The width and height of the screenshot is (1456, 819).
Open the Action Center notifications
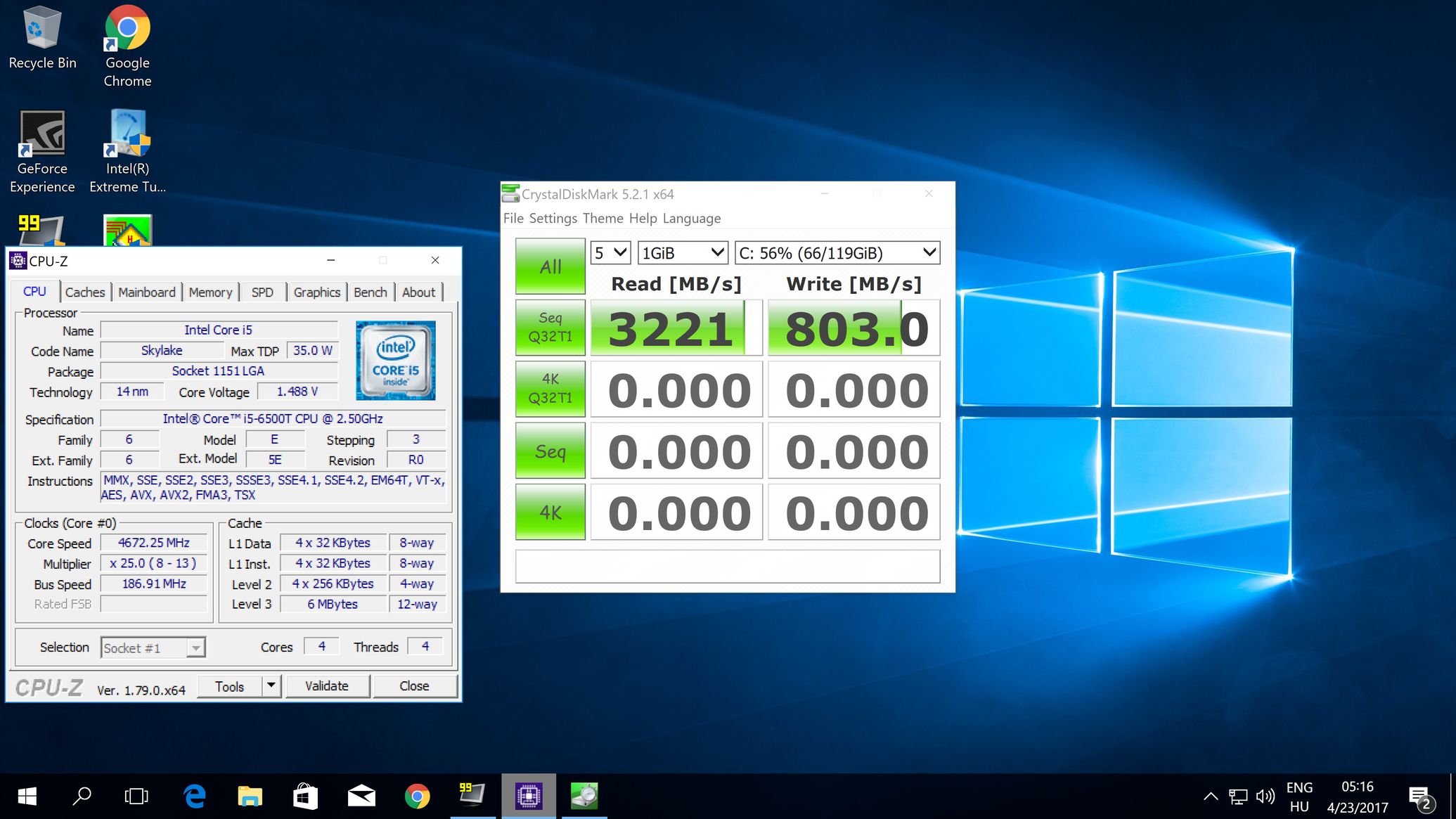[1421, 797]
